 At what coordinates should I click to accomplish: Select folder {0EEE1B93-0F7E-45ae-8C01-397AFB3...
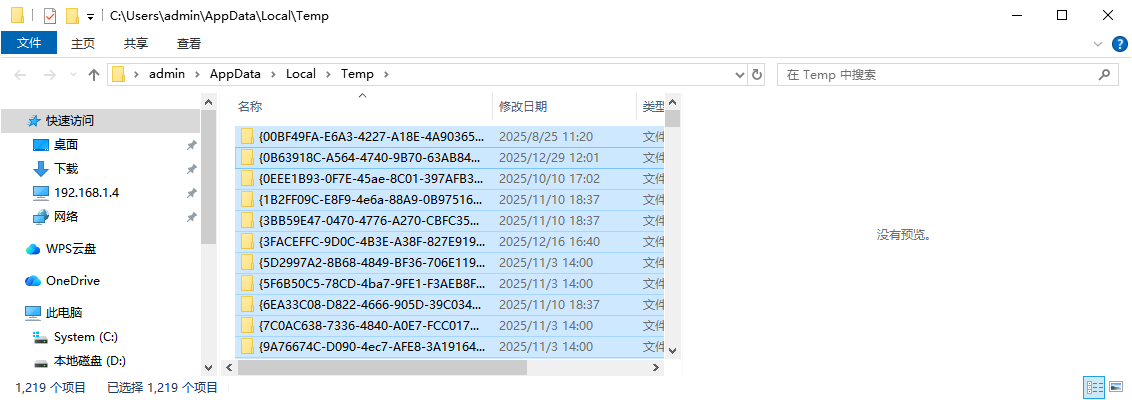(450, 178)
